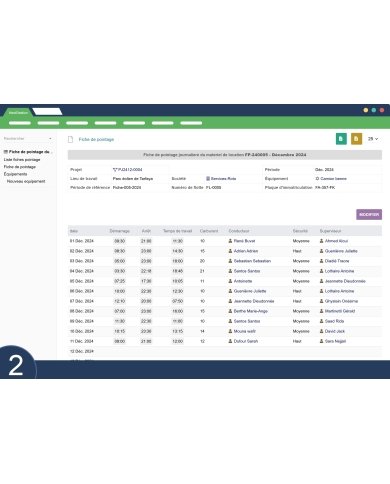This screenshot has height=484, width=390.
Task: Click the Temps de travail column header
Action: pos(177,231)
